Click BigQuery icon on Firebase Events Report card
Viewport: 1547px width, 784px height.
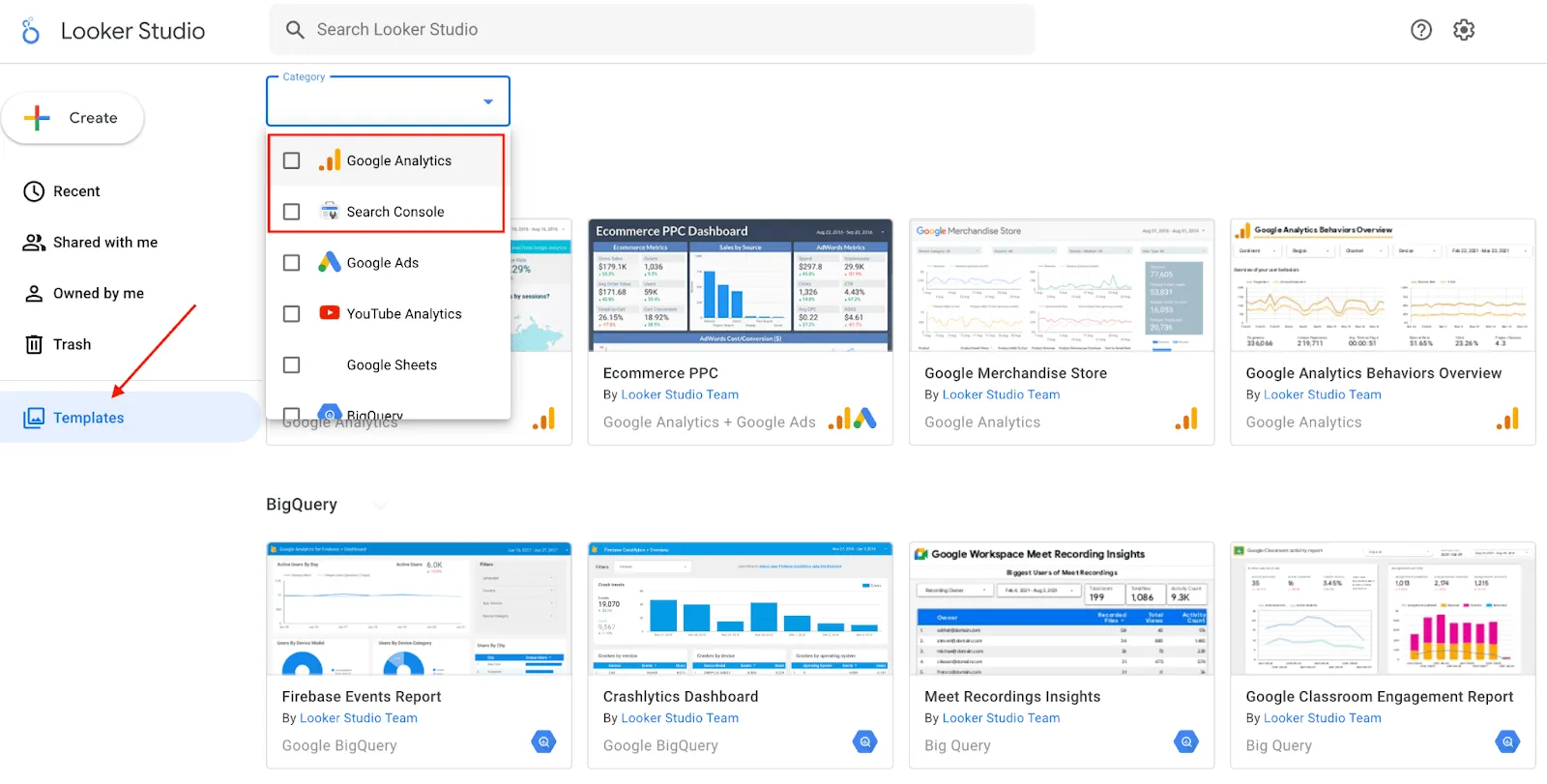point(543,741)
